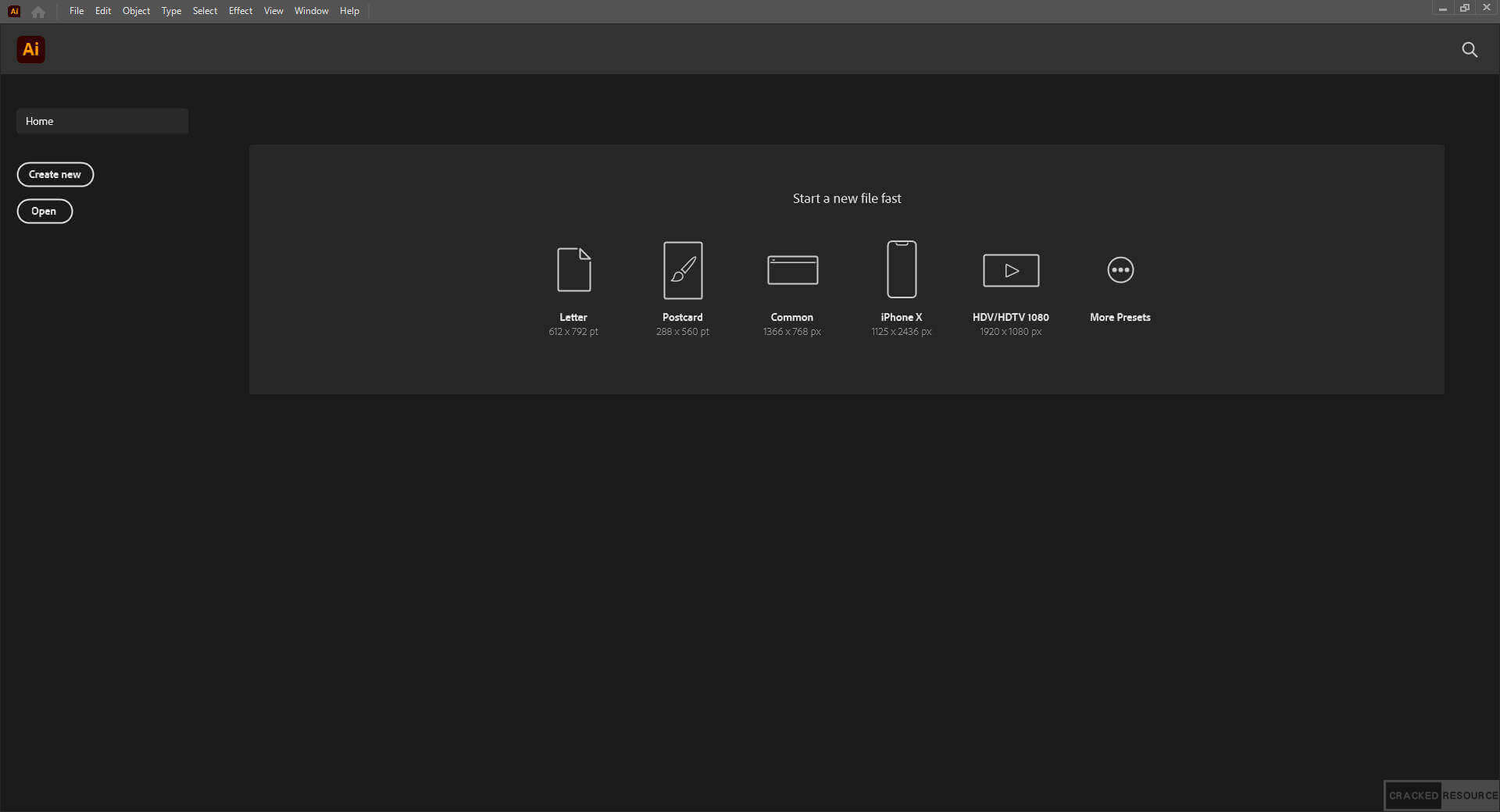This screenshot has height=812, width=1500.
Task: Restore down the Illustrator window
Action: [1465, 9]
